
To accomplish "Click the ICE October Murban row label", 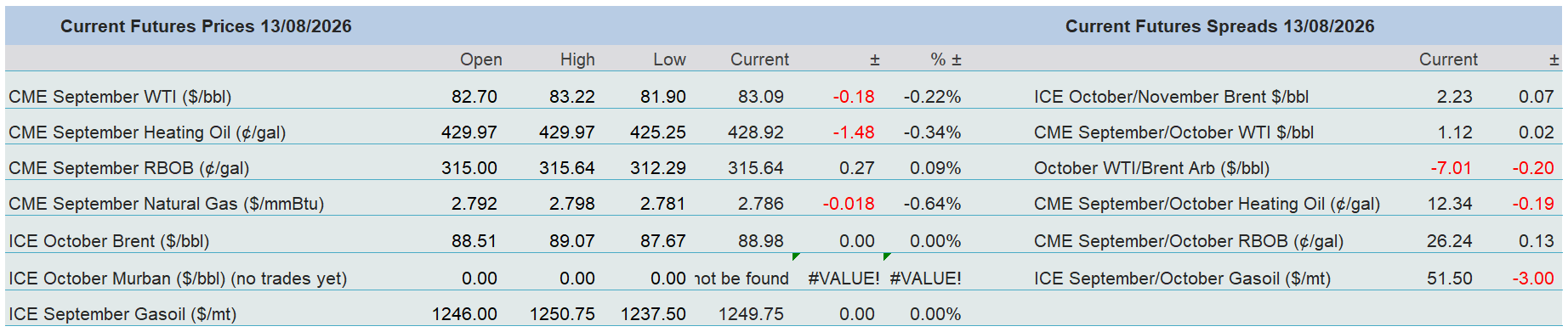I will coord(178,279).
